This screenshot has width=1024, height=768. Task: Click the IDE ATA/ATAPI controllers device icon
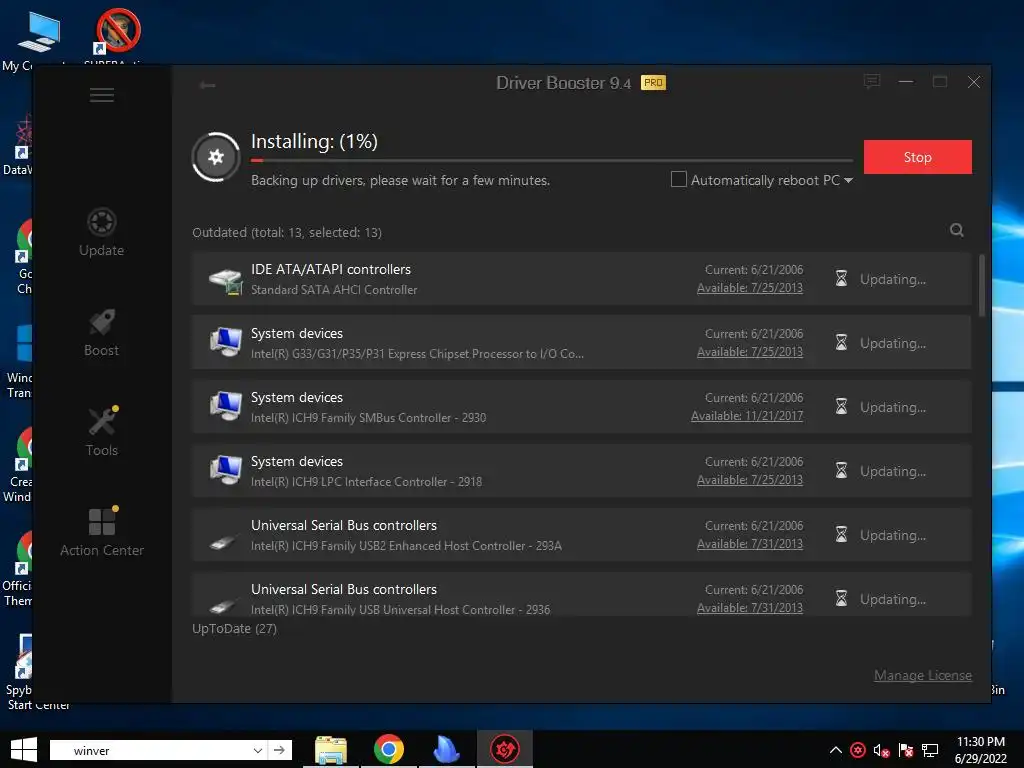(x=226, y=280)
